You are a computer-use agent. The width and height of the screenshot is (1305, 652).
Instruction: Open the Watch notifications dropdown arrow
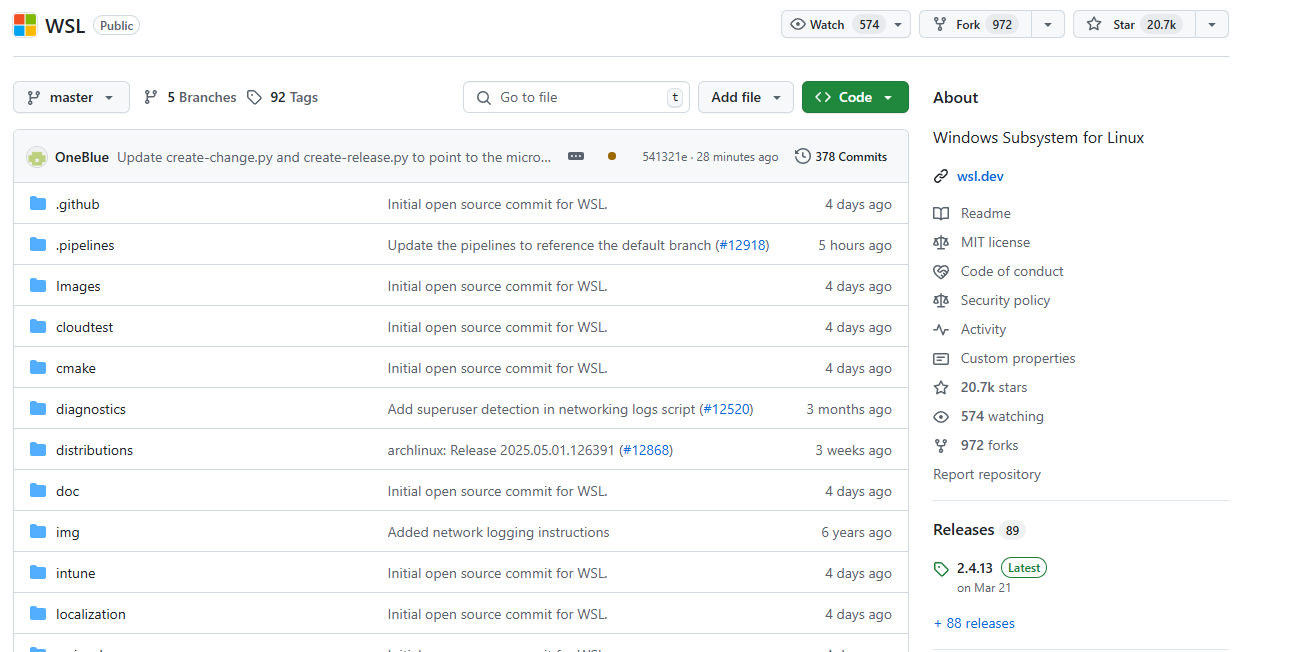pyautogui.click(x=898, y=24)
